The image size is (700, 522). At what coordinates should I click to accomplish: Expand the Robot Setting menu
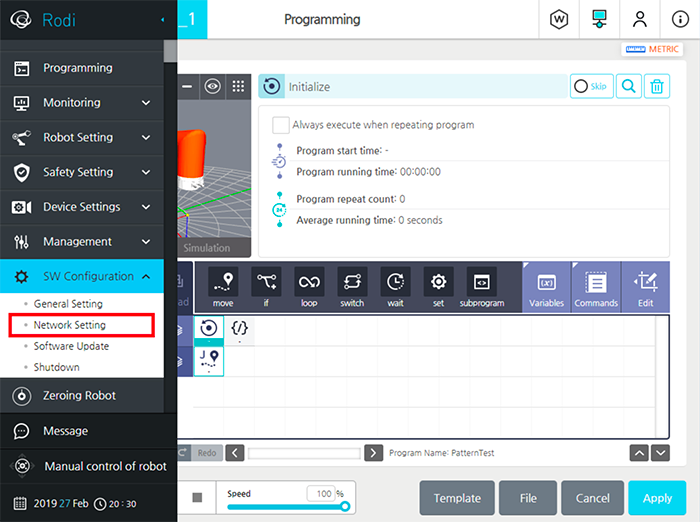click(82, 137)
